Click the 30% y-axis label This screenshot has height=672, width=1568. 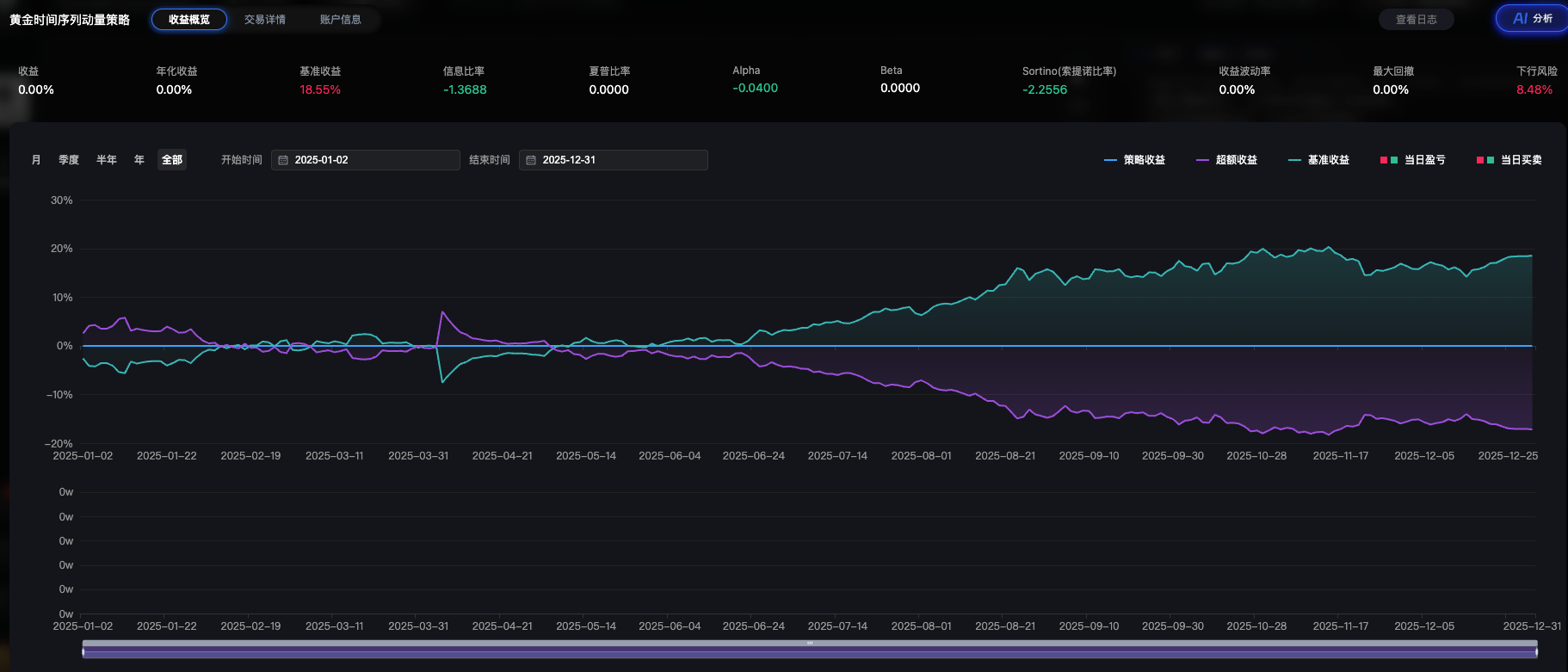tap(62, 200)
